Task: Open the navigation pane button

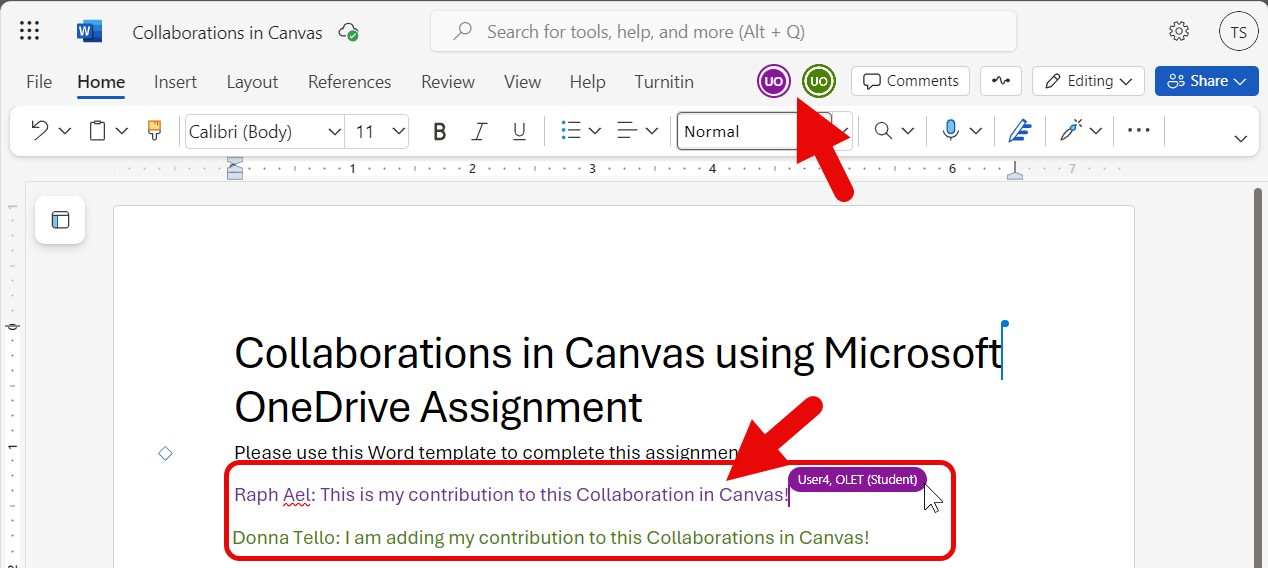Action: (60, 220)
